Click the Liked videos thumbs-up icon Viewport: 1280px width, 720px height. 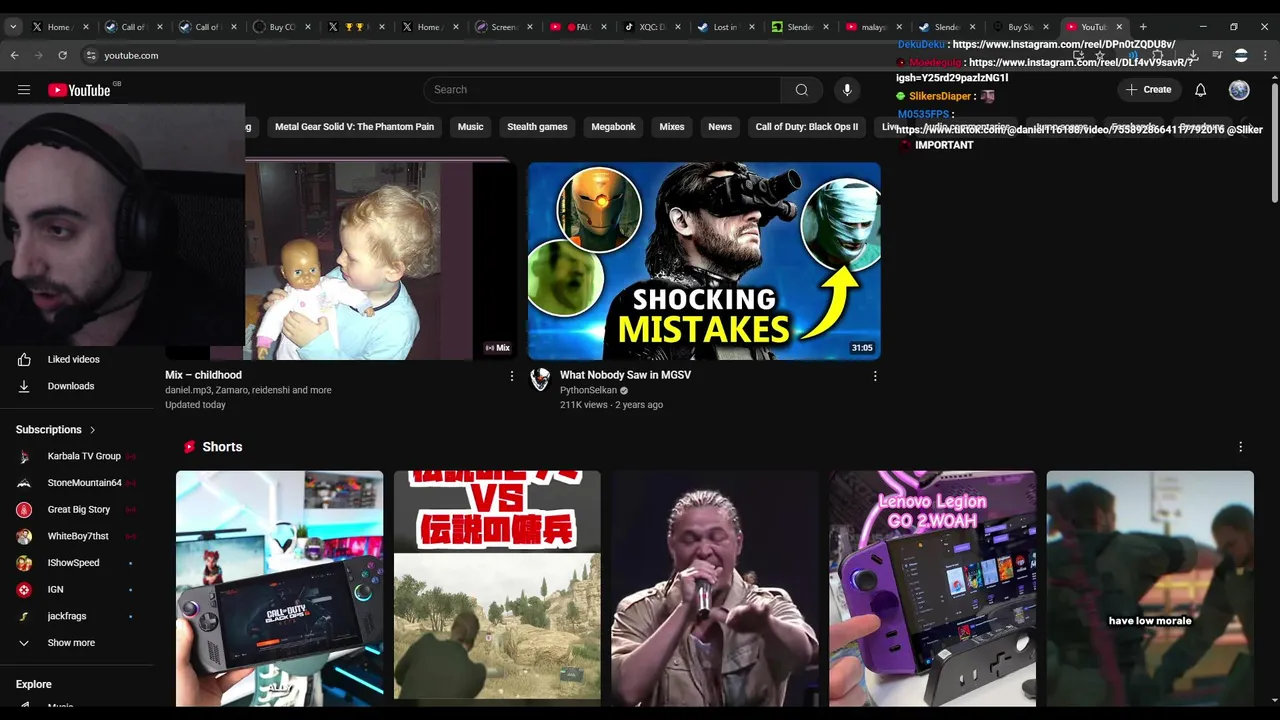[24, 360]
